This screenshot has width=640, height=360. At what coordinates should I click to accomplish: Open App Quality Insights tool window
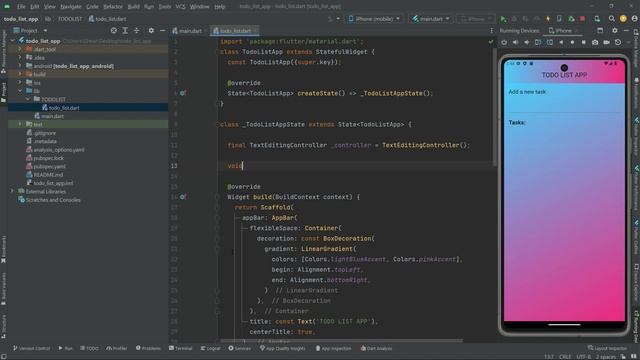(282, 348)
